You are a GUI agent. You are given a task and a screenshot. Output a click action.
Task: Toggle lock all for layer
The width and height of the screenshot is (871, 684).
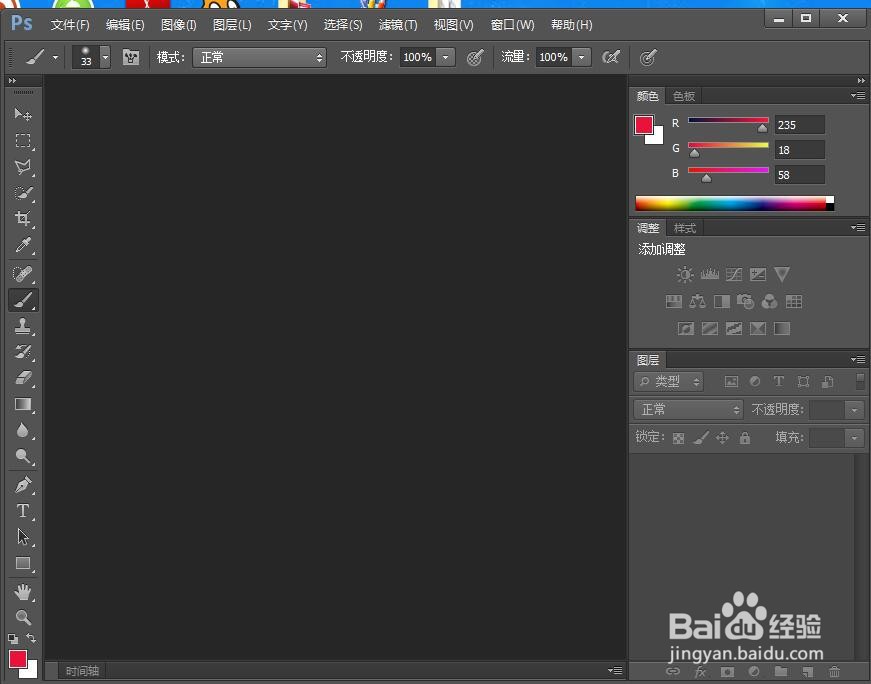(x=745, y=438)
